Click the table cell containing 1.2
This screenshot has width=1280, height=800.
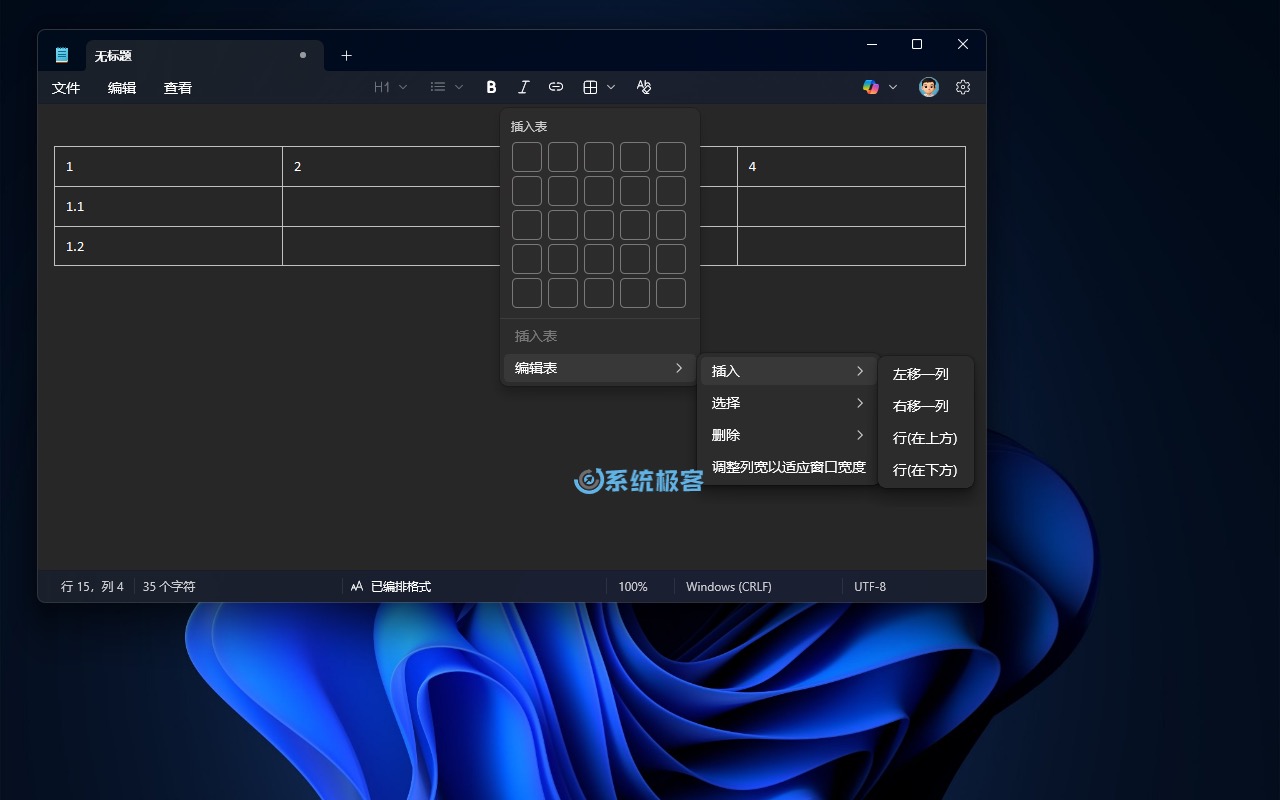168,246
